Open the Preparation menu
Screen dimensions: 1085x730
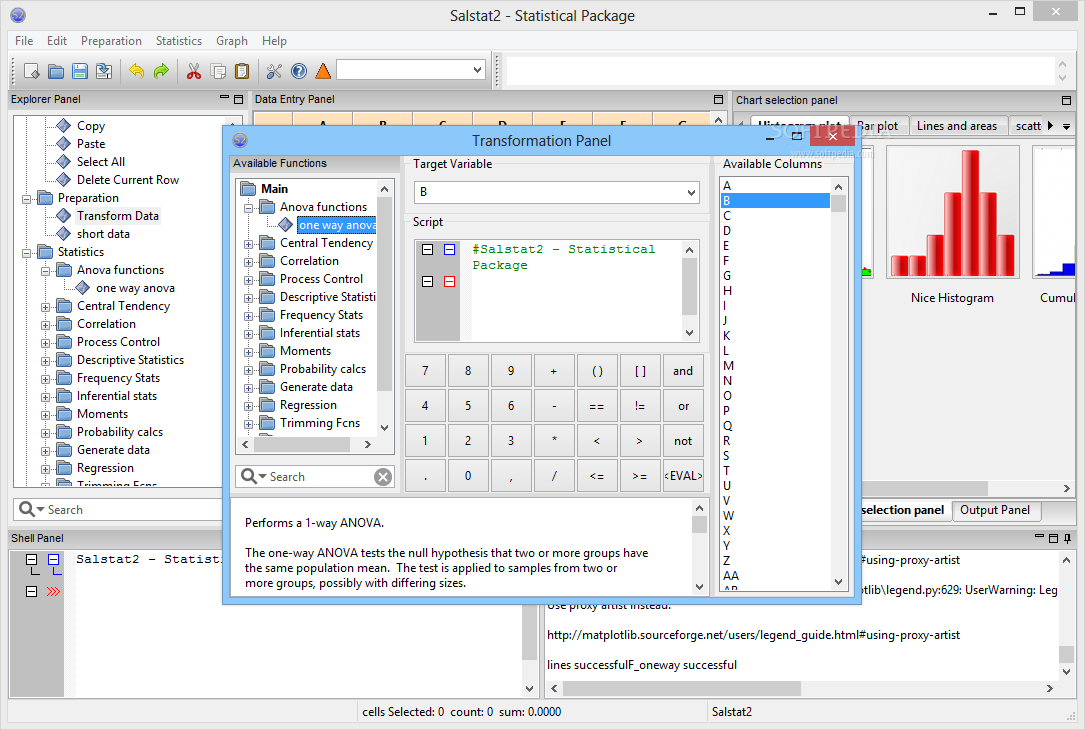point(111,41)
